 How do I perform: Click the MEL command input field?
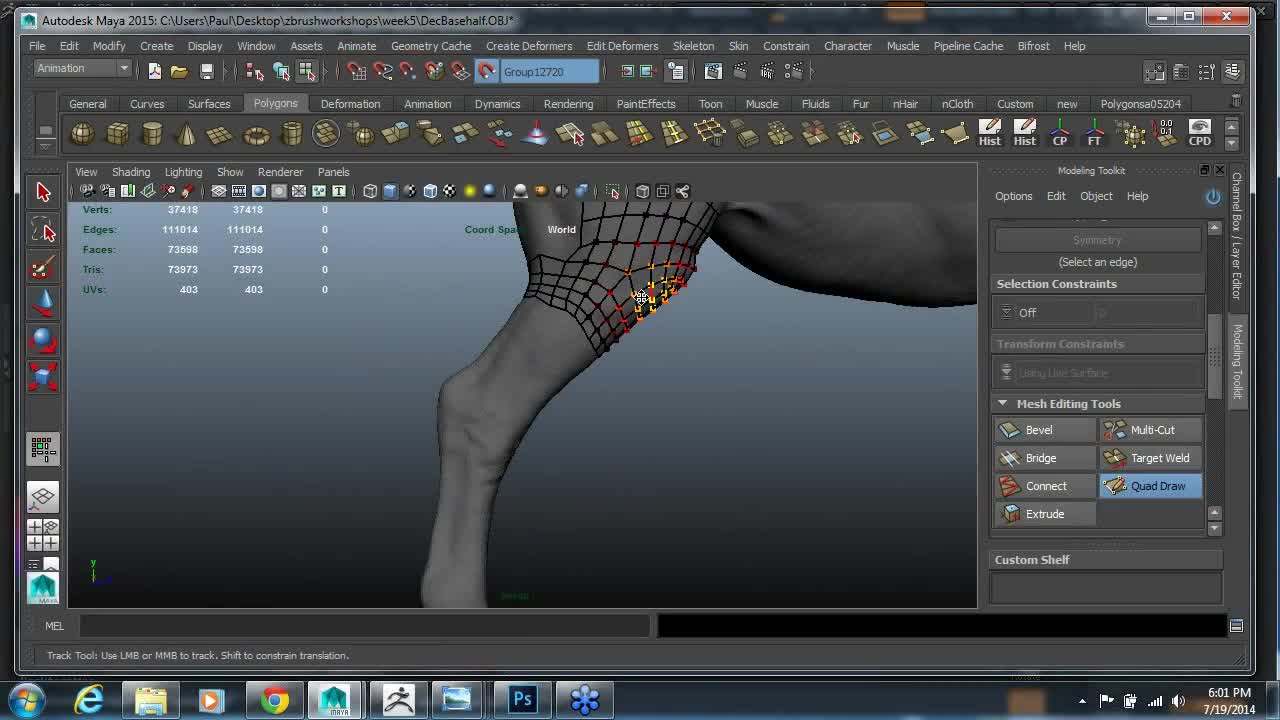(x=365, y=626)
